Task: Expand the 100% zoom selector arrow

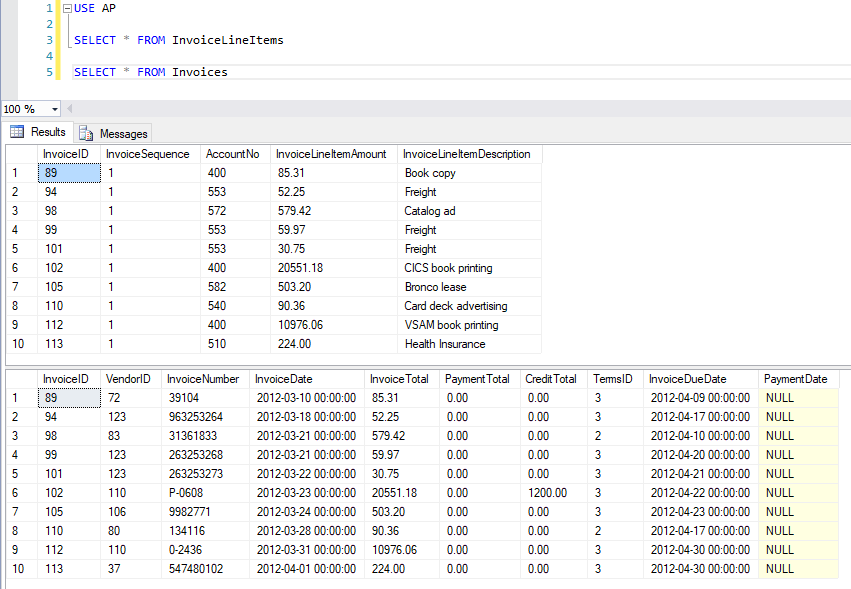Action: coord(52,108)
